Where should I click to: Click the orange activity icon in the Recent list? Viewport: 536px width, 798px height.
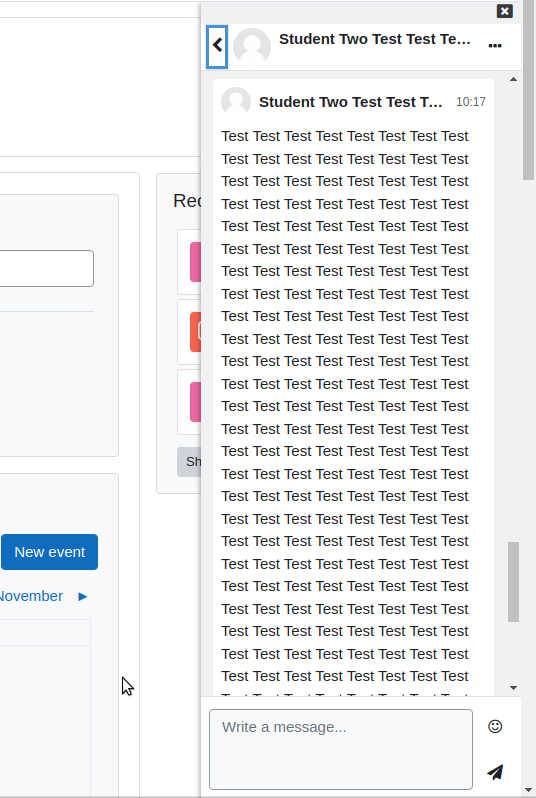195,332
